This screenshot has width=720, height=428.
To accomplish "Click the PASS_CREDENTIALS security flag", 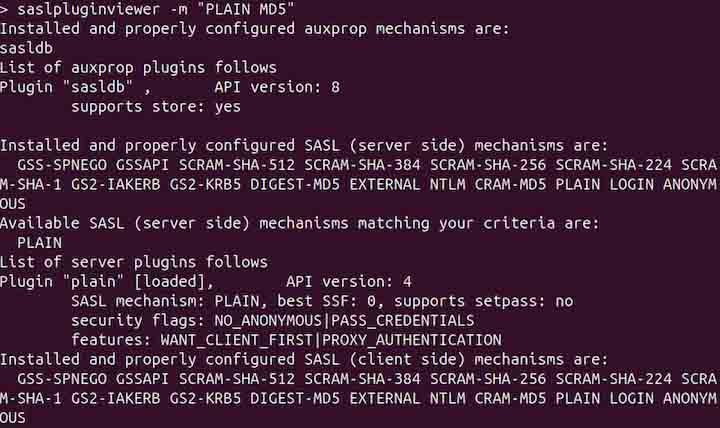I will [x=402, y=320].
